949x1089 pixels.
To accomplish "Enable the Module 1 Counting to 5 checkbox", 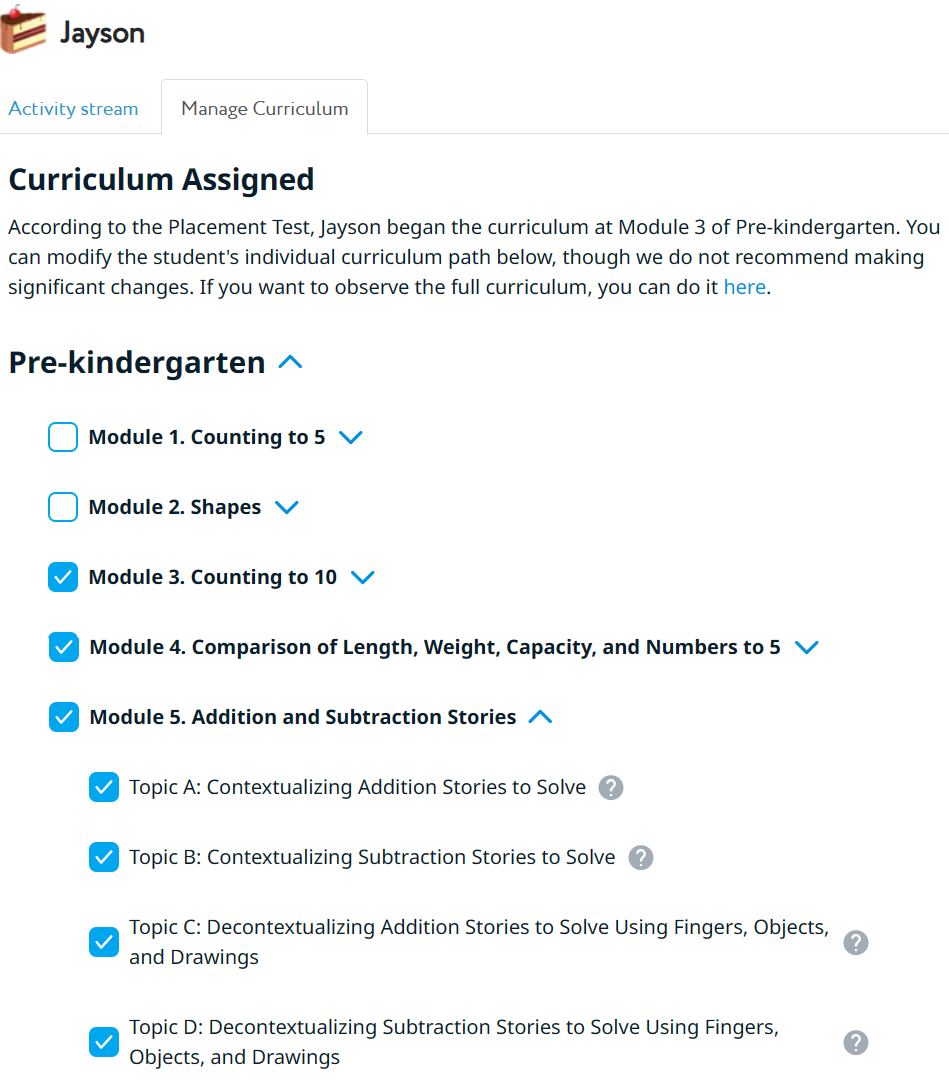I will (63, 437).
